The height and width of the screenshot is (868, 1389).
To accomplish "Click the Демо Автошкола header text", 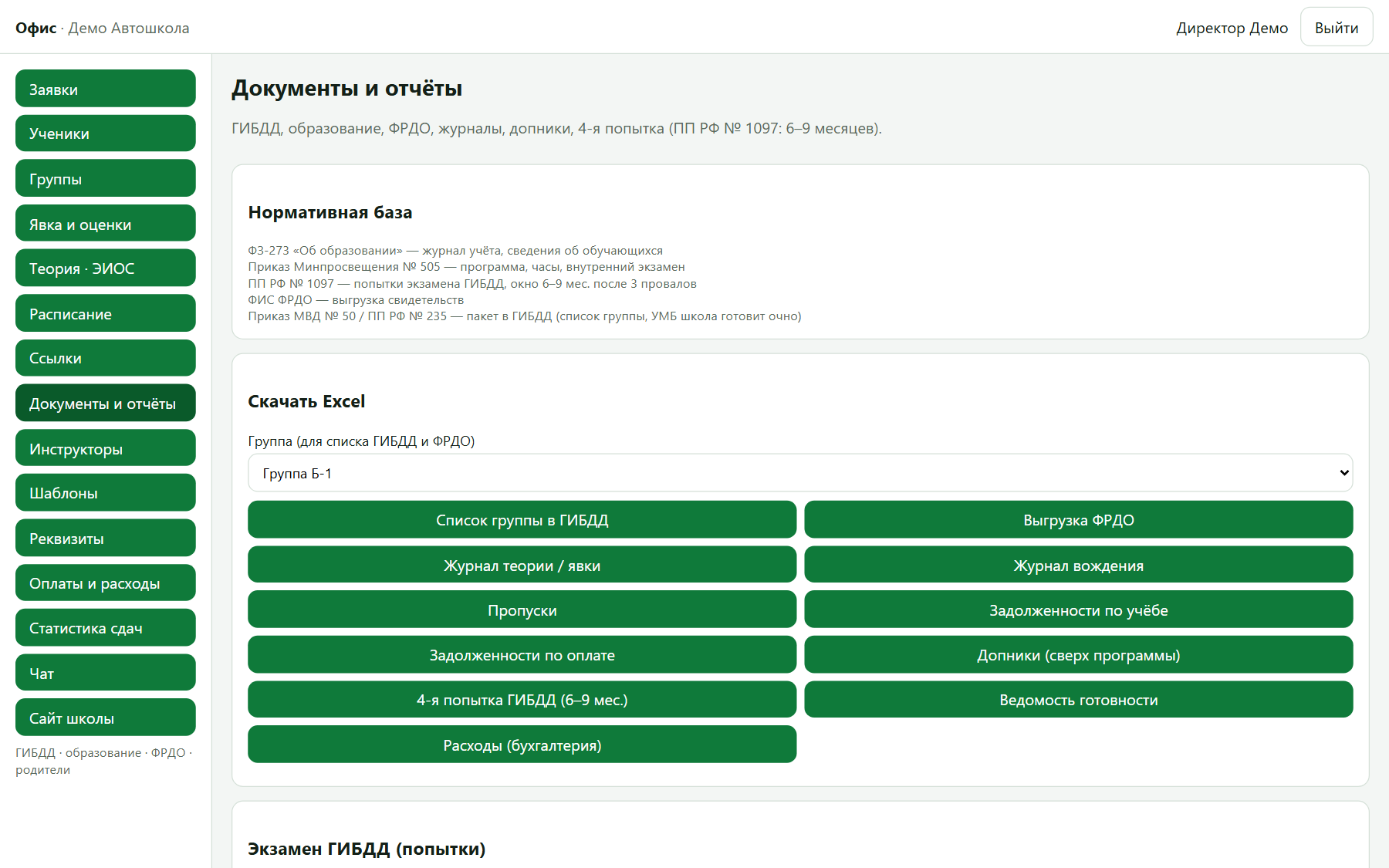I will (128, 28).
